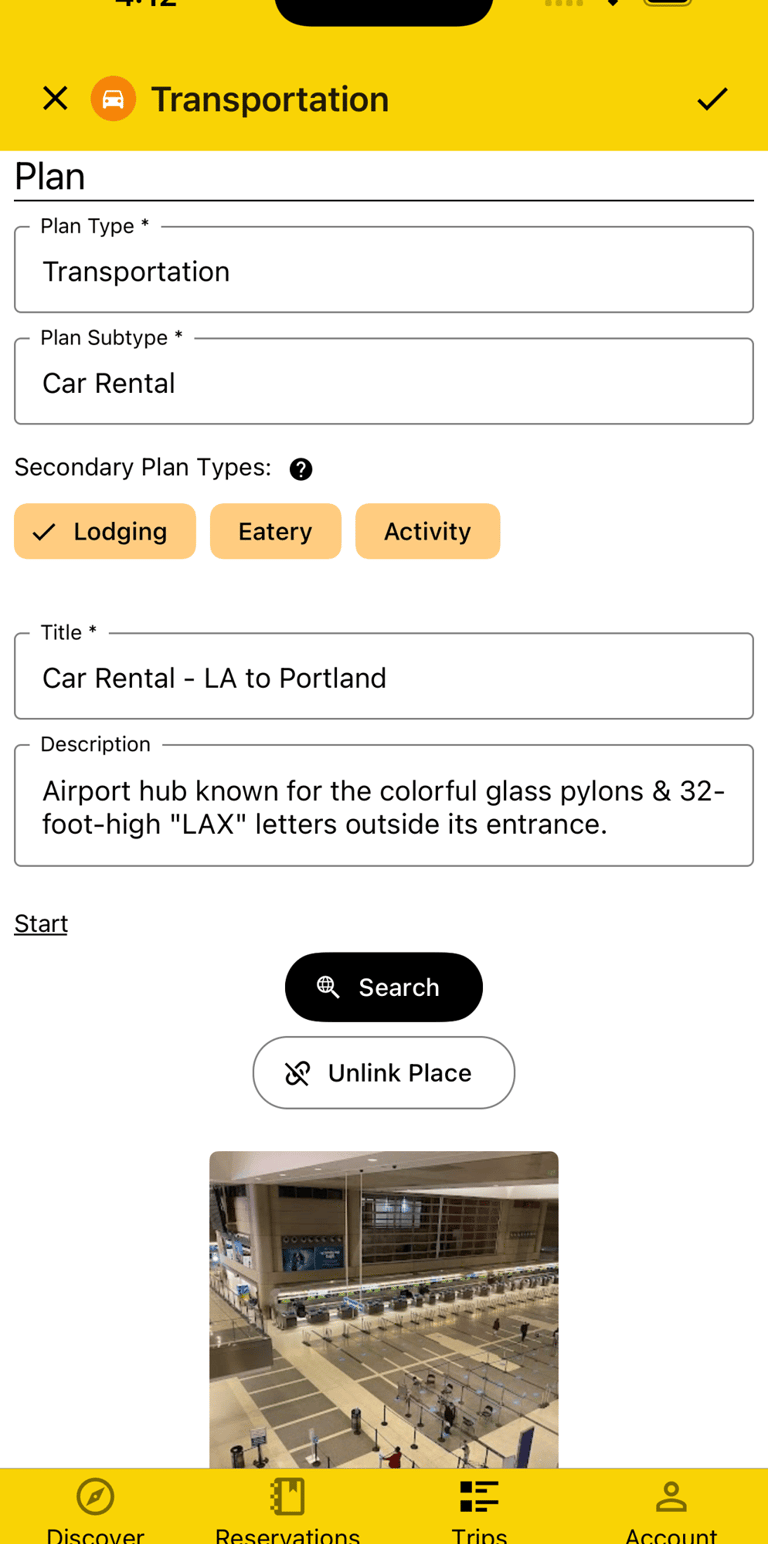Click the Unlink Place button

(384, 1073)
